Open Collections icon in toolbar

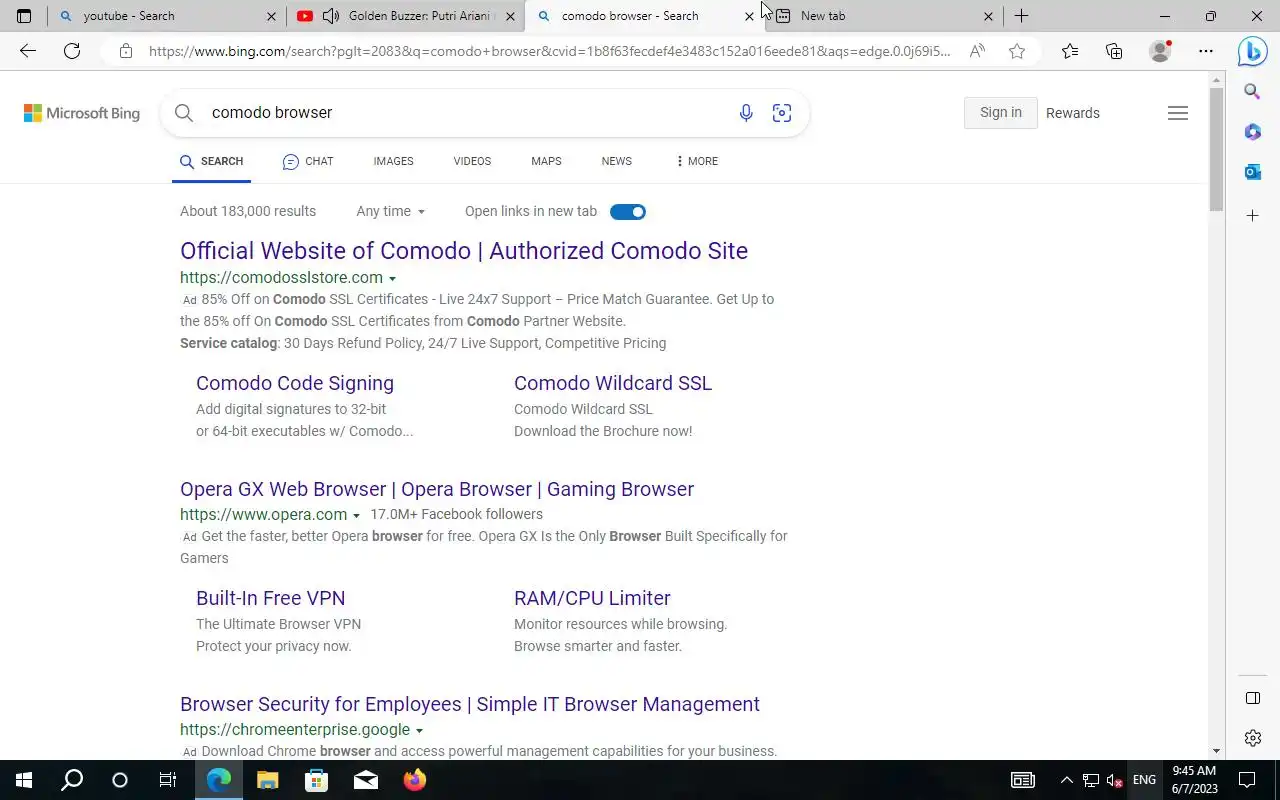coord(1114,51)
